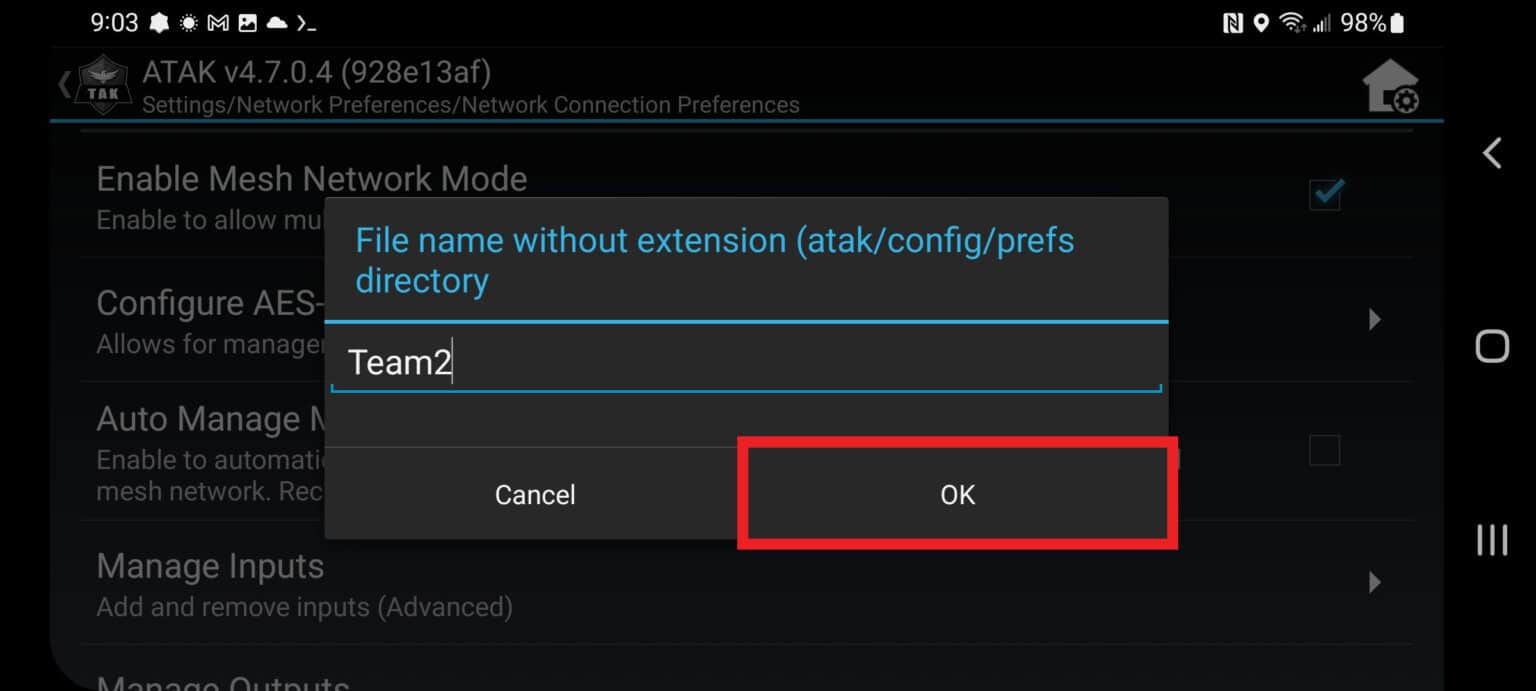Open the recent apps button
1536x691 pixels.
(1492, 540)
